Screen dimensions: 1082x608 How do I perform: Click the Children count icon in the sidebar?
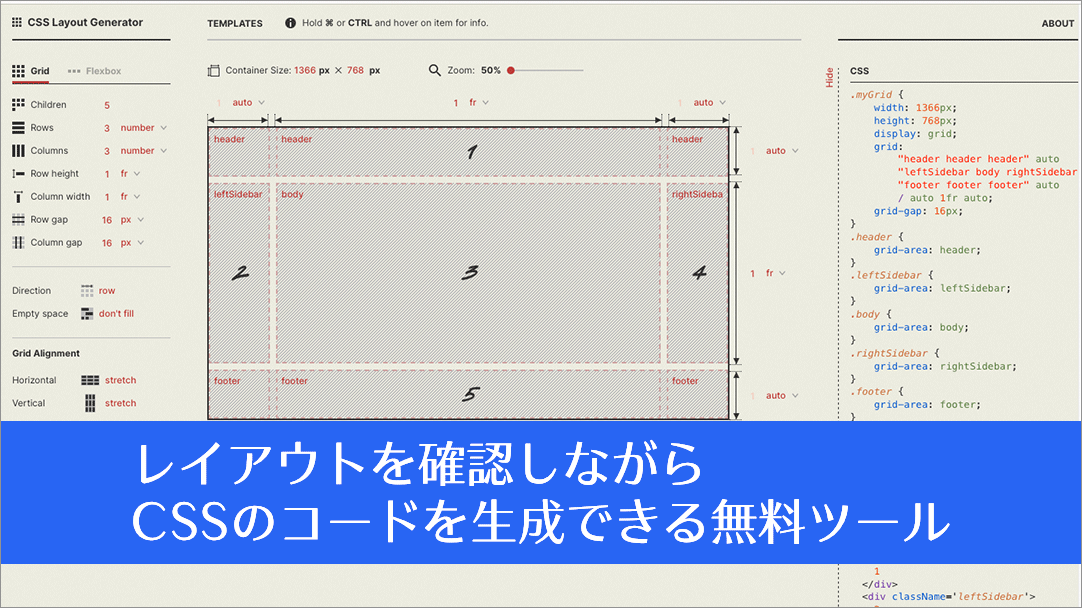click(x=18, y=104)
